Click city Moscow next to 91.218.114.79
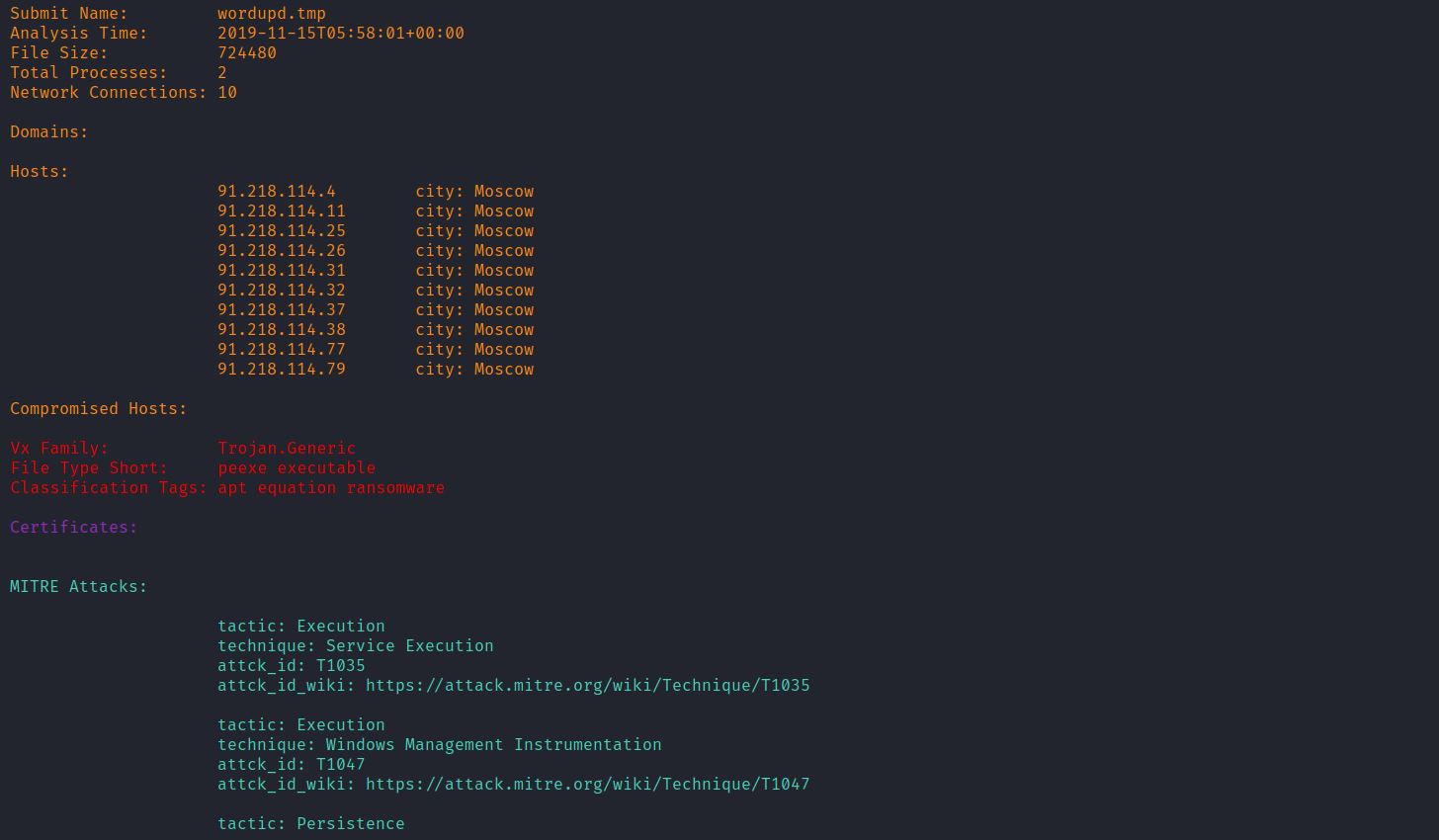Screen dimensions: 1439x840 click(x=474, y=370)
